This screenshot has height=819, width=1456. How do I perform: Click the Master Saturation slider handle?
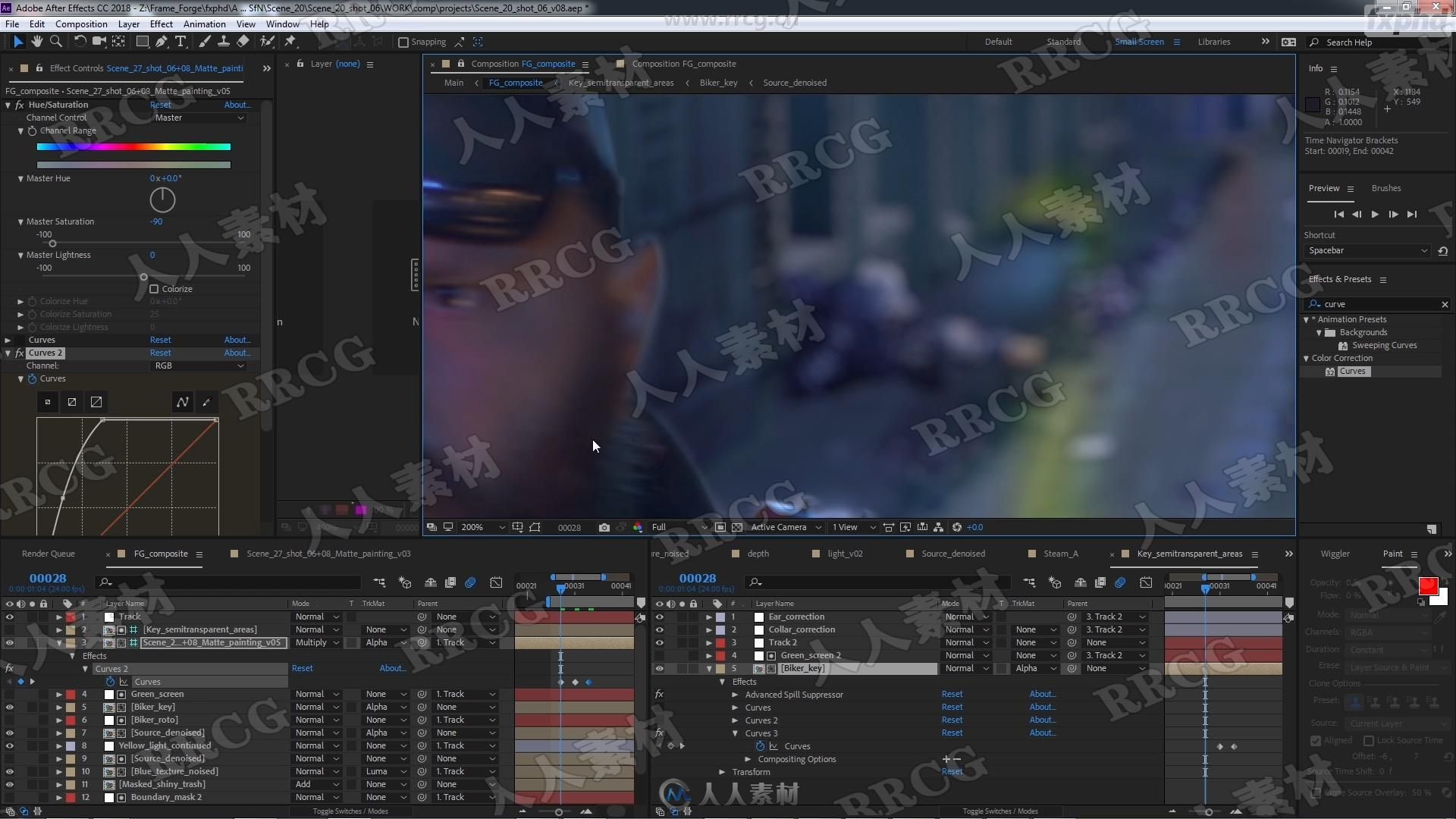[52, 243]
